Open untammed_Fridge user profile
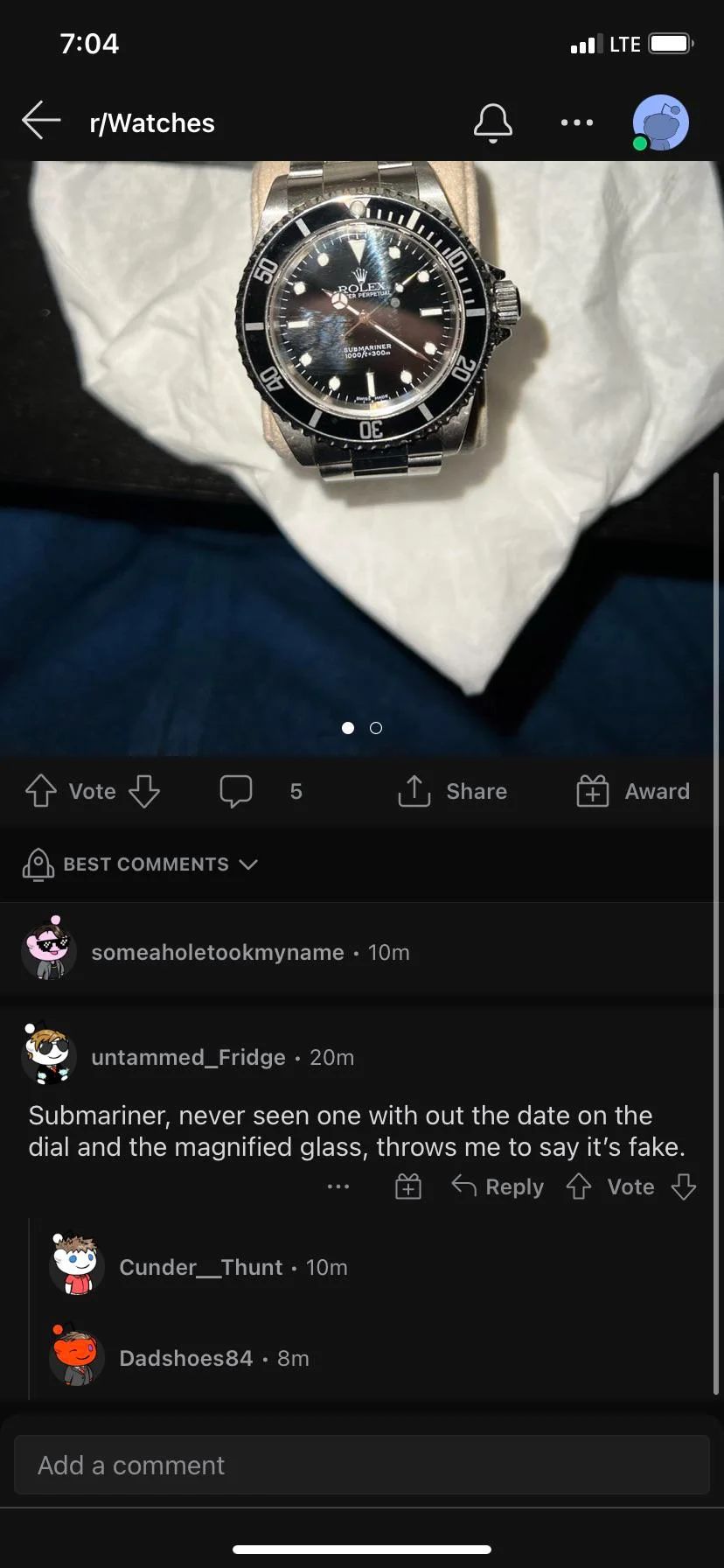The width and height of the screenshot is (724, 1568). point(188,1057)
